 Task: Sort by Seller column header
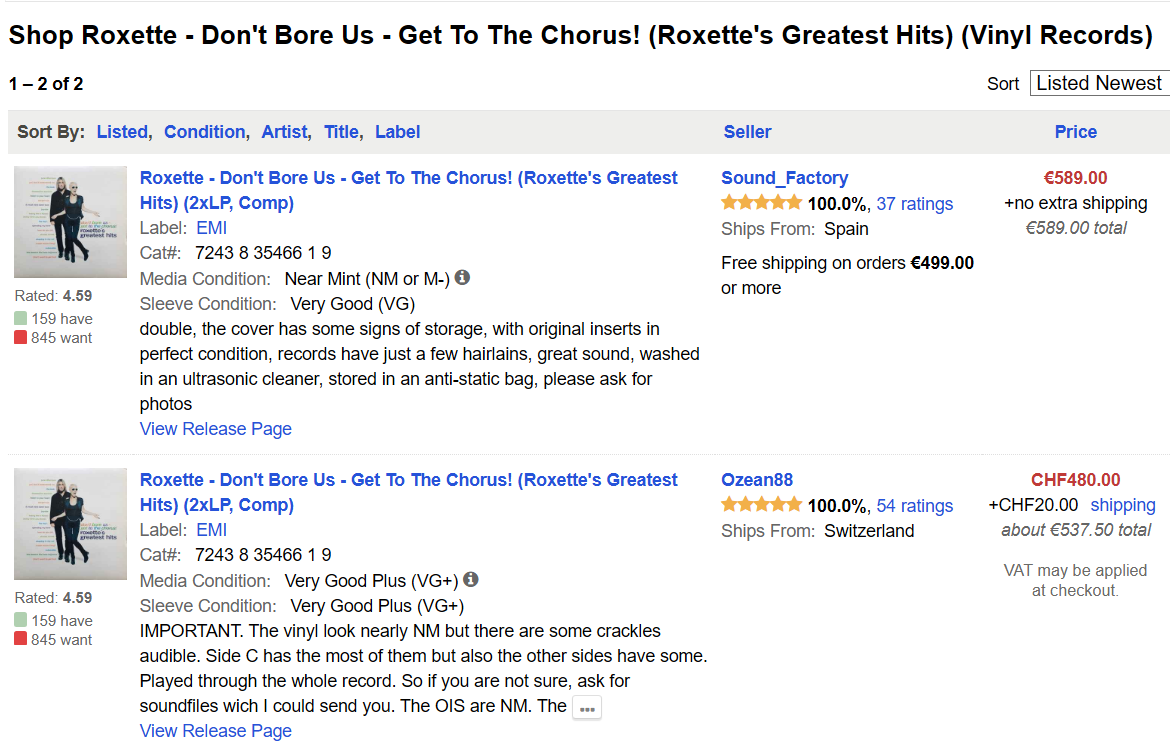point(747,132)
